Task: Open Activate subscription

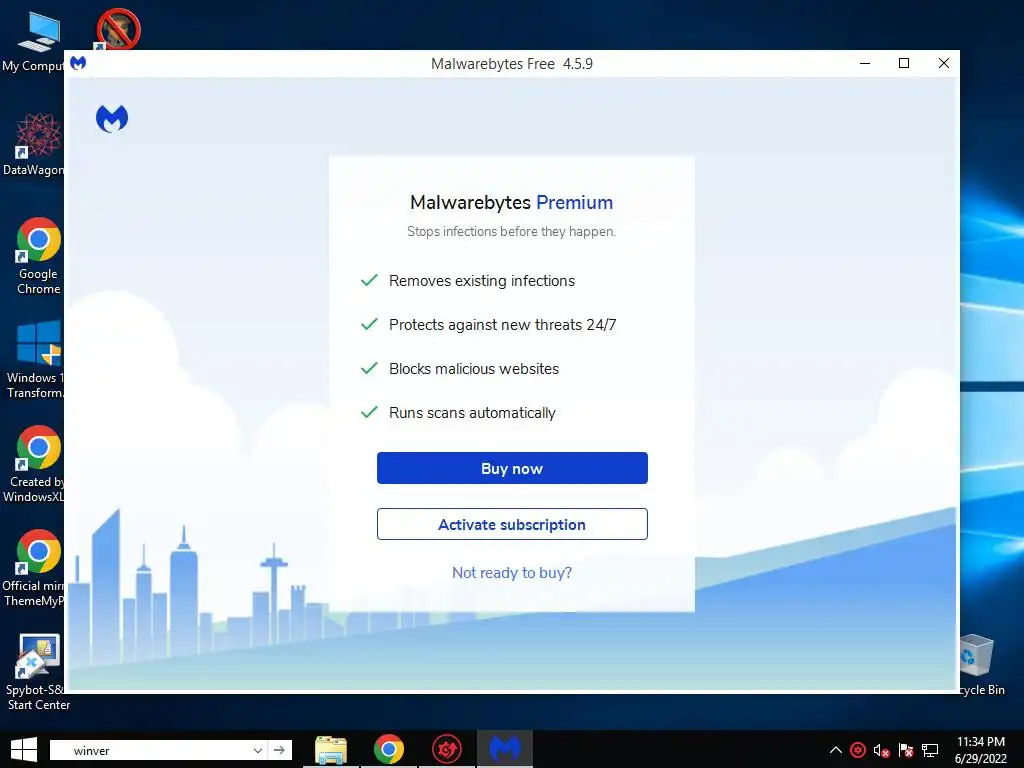Action: point(512,524)
